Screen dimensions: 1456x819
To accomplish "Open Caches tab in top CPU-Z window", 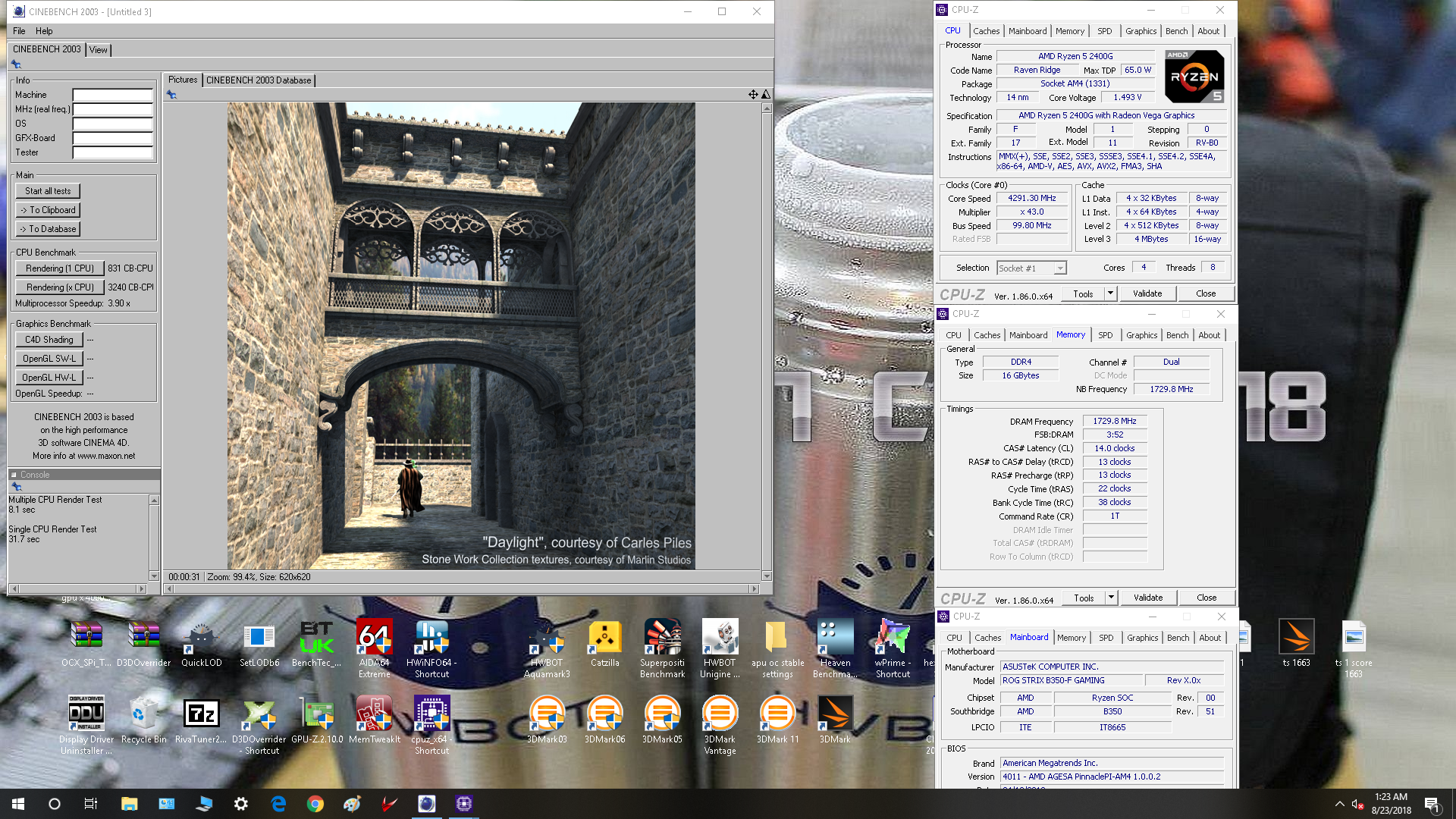I will click(986, 31).
